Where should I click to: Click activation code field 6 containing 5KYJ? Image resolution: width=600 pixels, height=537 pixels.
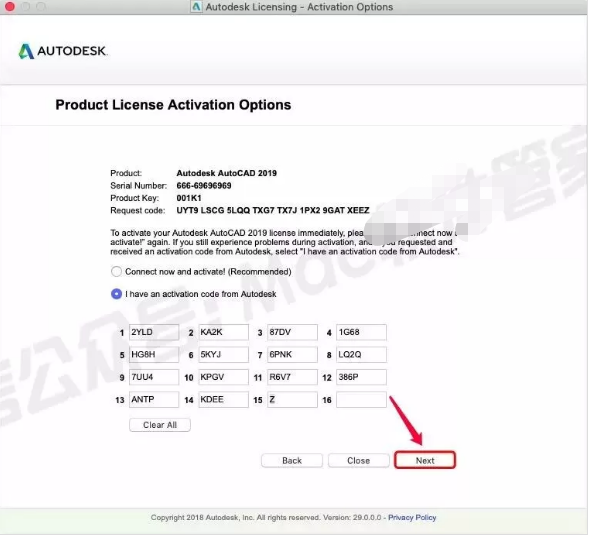(x=223, y=355)
